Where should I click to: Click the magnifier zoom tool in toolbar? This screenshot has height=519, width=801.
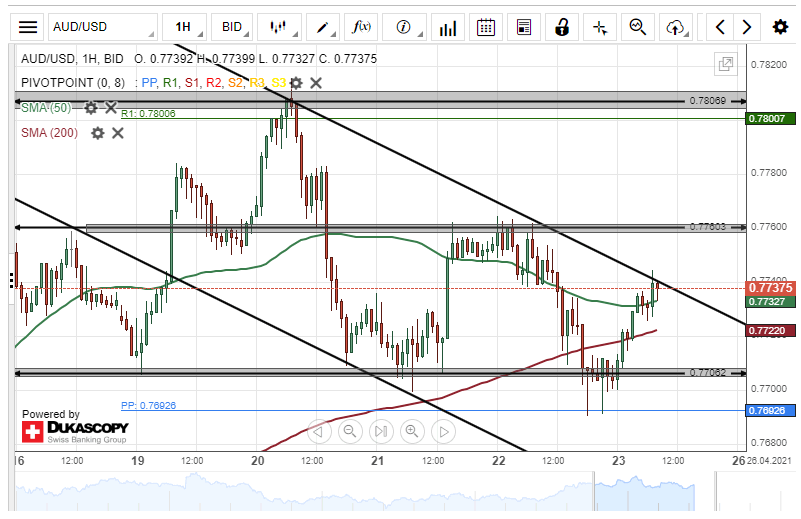click(637, 27)
